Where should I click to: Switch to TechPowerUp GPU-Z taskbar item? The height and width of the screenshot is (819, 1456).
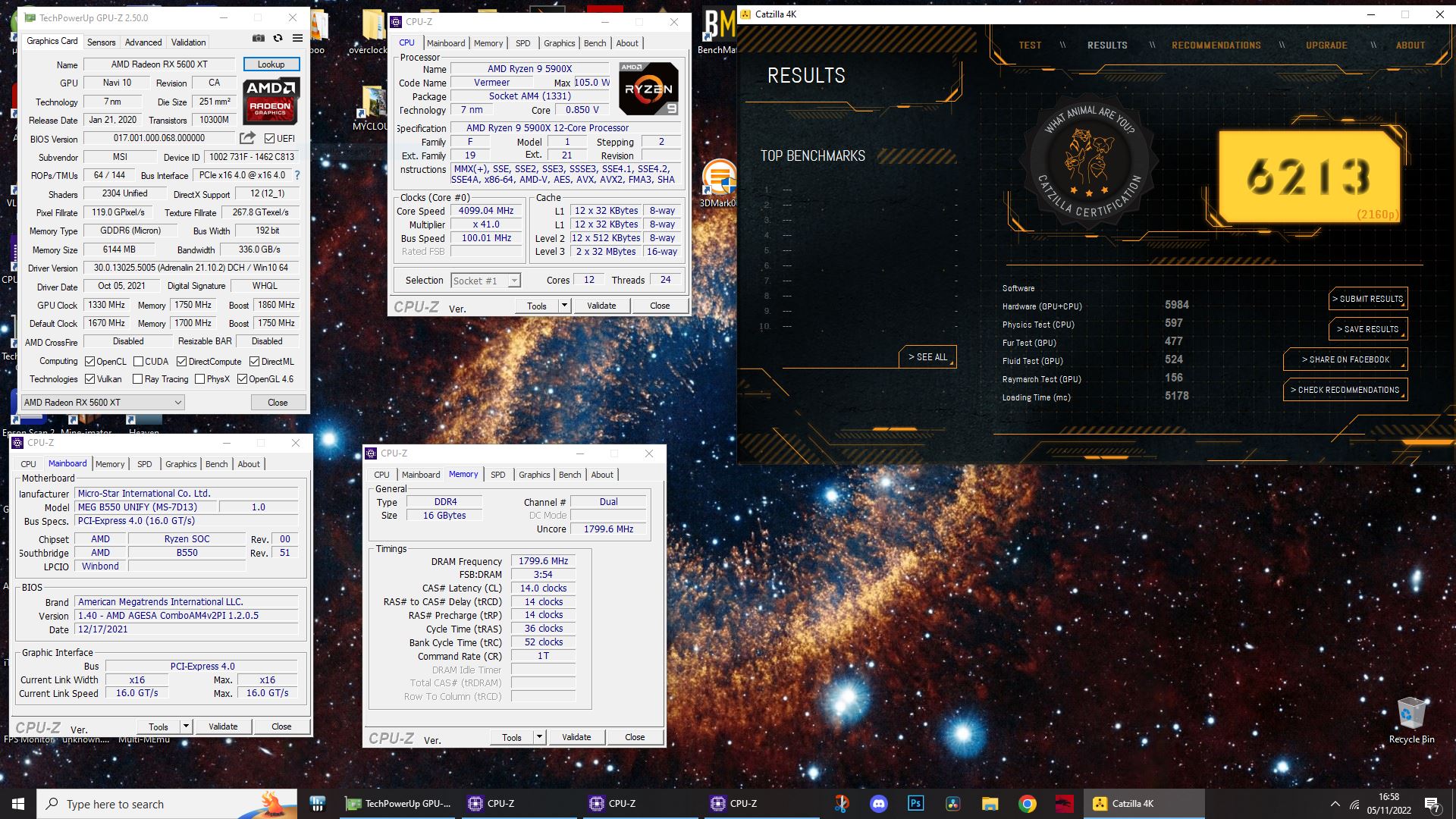click(x=399, y=804)
